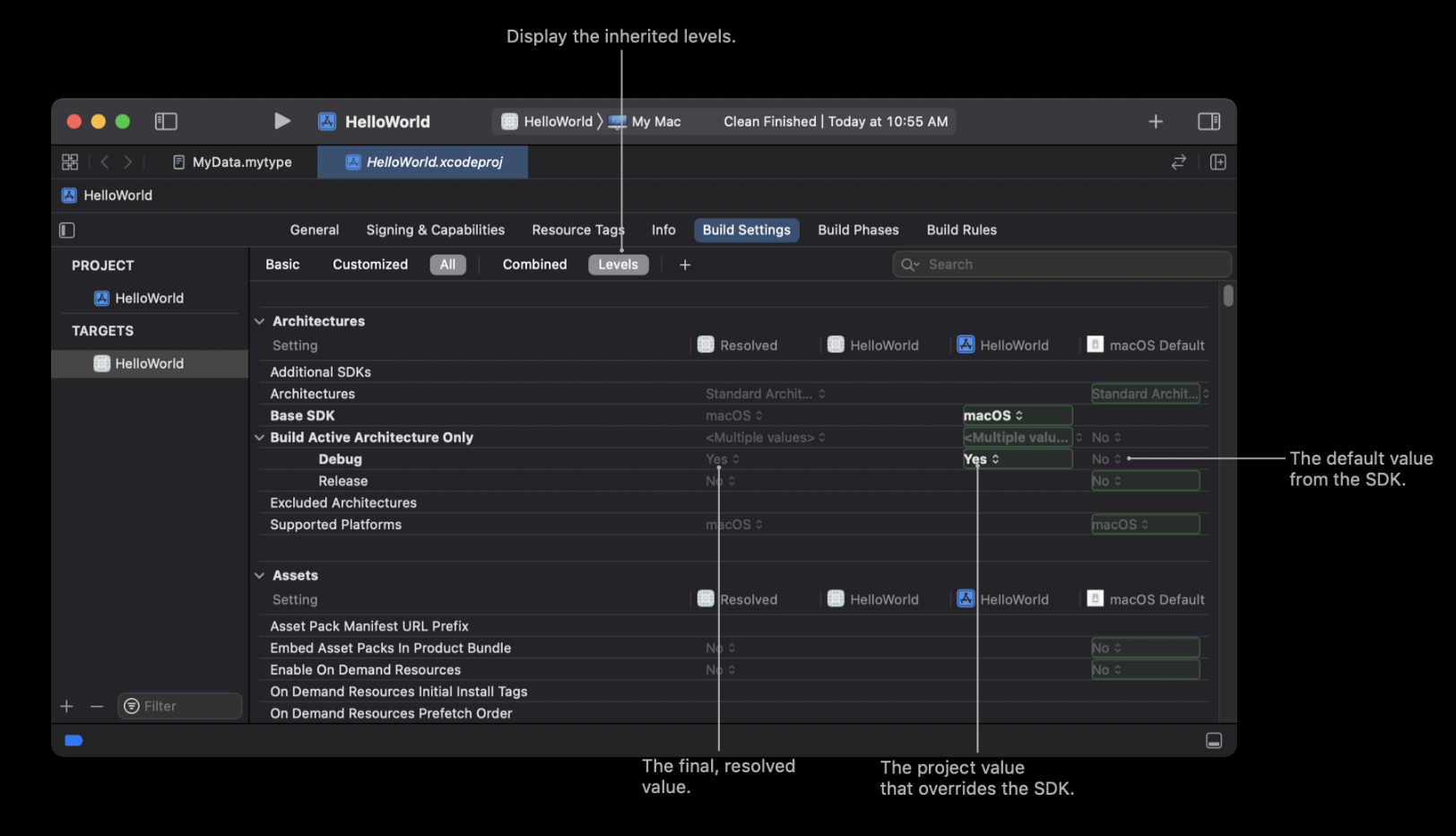This screenshot has width=1456, height=836.
Task: Open the Supported Platforms macOS default popup
Action: pyautogui.click(x=1145, y=524)
